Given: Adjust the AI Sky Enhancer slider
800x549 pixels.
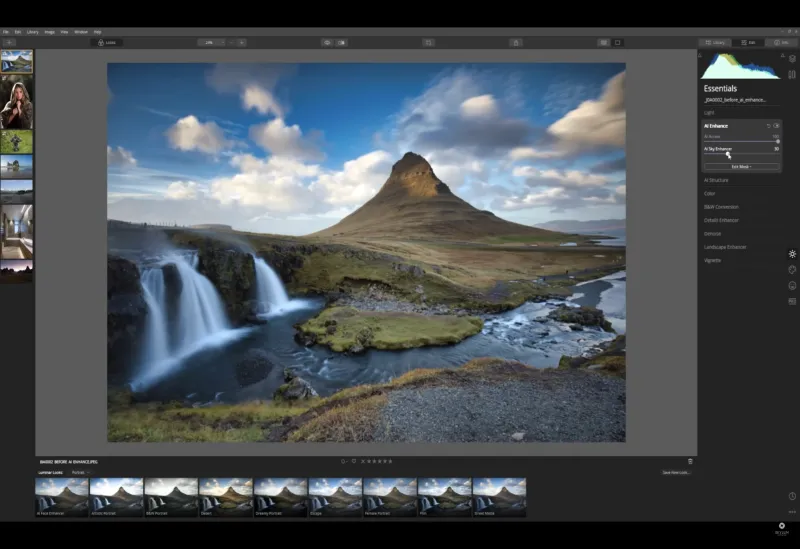Looking at the screenshot, I should pyautogui.click(x=727, y=154).
